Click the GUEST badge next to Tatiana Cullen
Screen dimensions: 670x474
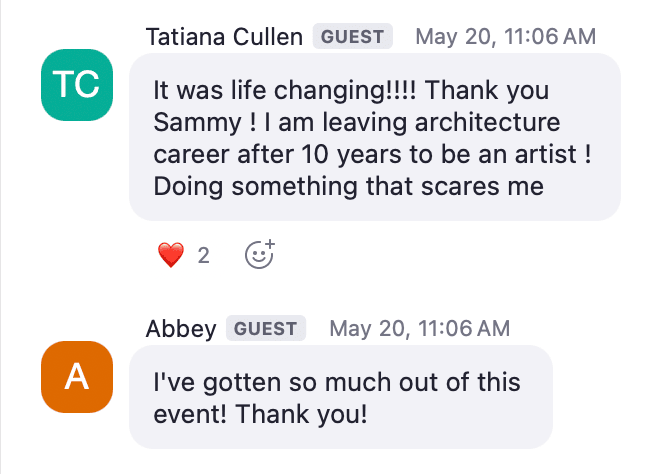click(x=353, y=36)
